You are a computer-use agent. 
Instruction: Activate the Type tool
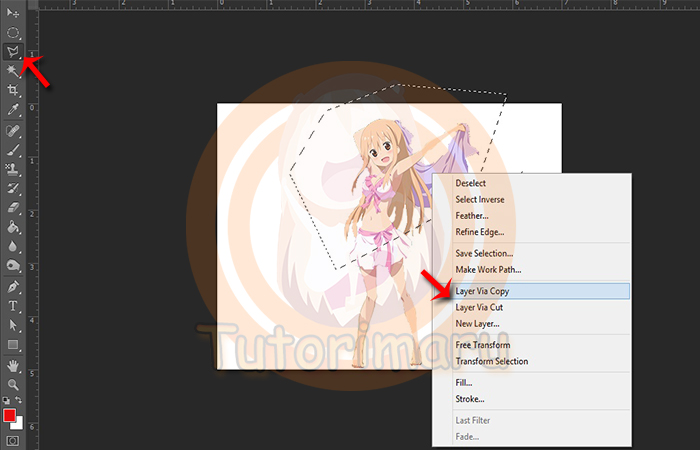[x=12, y=306]
